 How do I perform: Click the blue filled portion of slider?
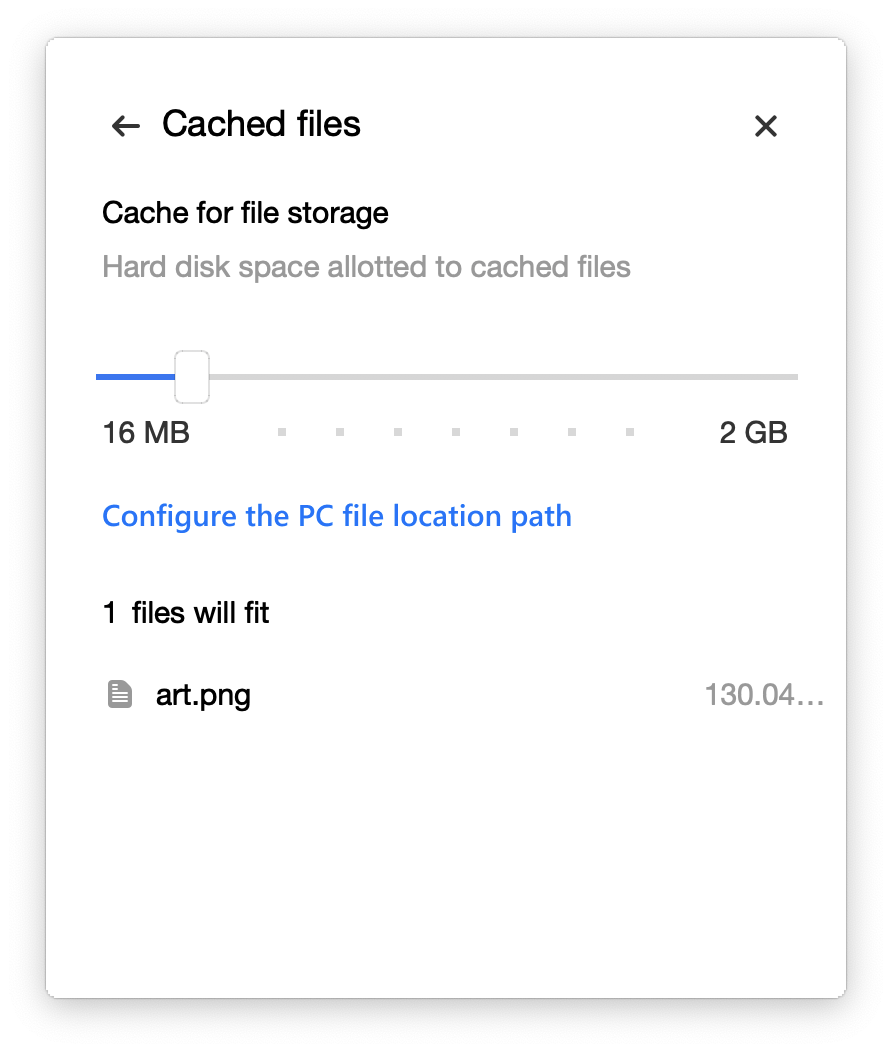[x=135, y=377]
